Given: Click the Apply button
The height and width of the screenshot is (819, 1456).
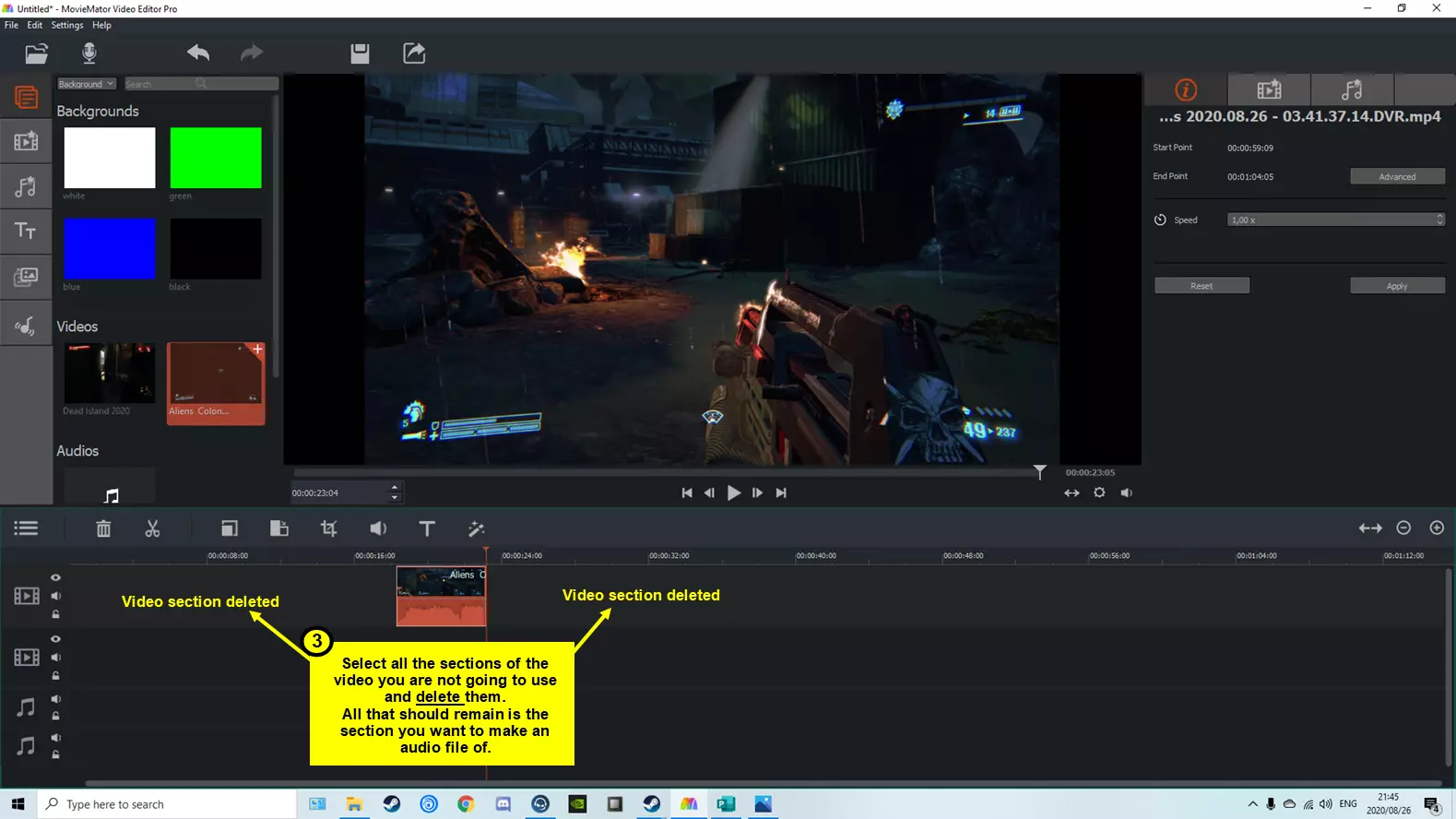Looking at the screenshot, I should pos(1397,286).
